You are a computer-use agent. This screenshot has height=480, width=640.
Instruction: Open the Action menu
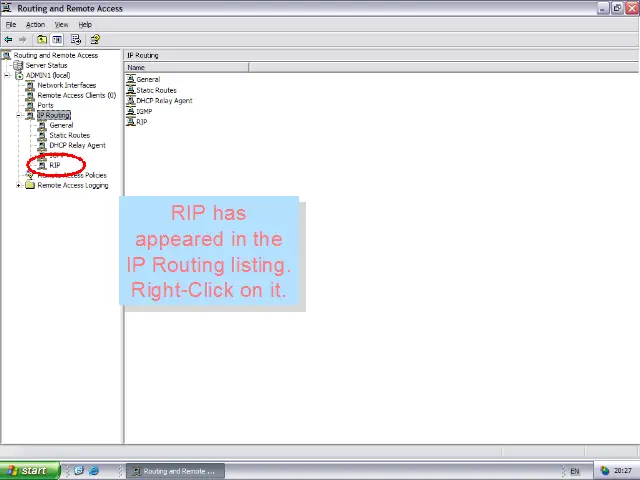pos(36,24)
